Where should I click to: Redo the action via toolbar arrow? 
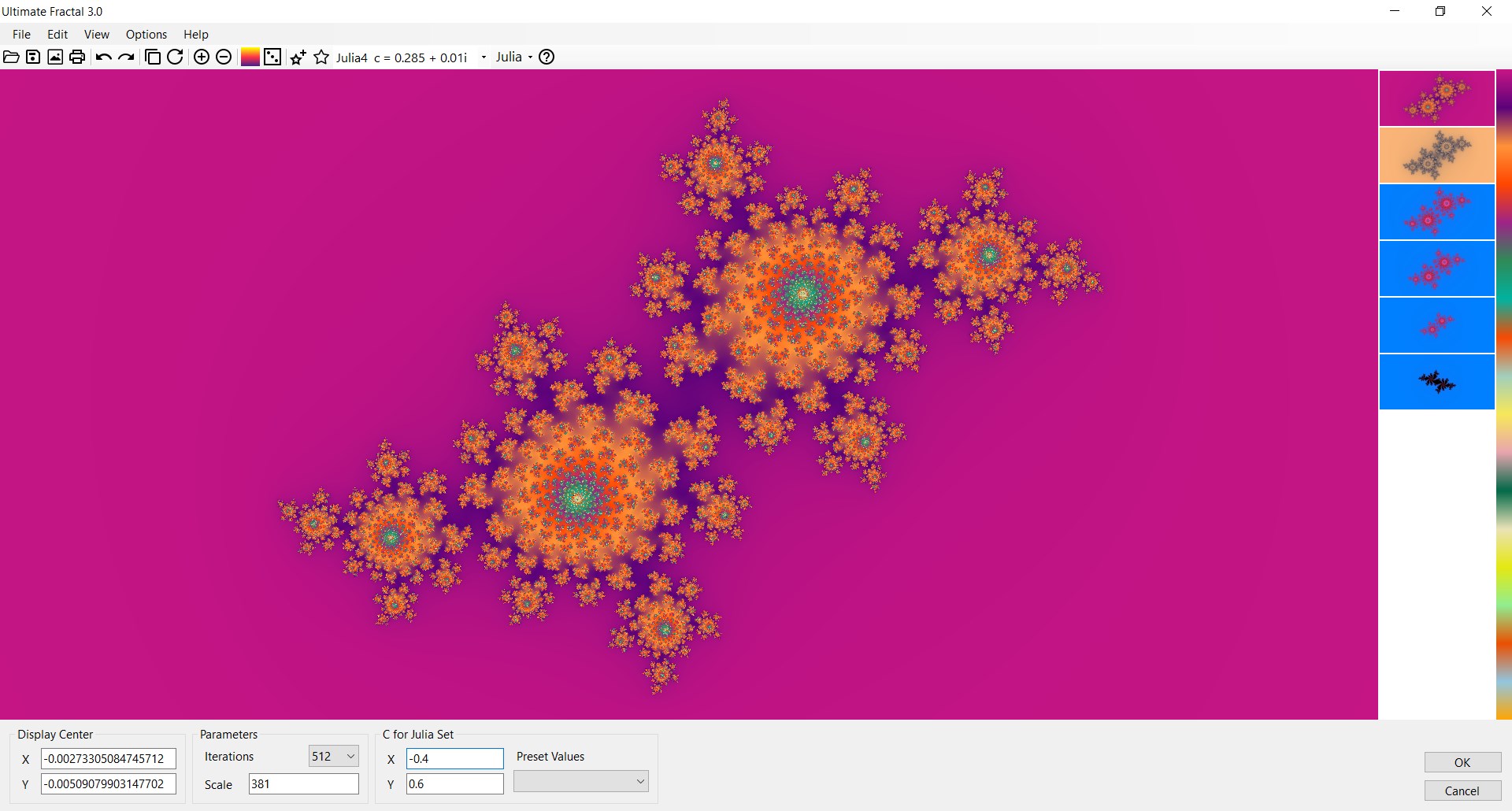(x=126, y=57)
